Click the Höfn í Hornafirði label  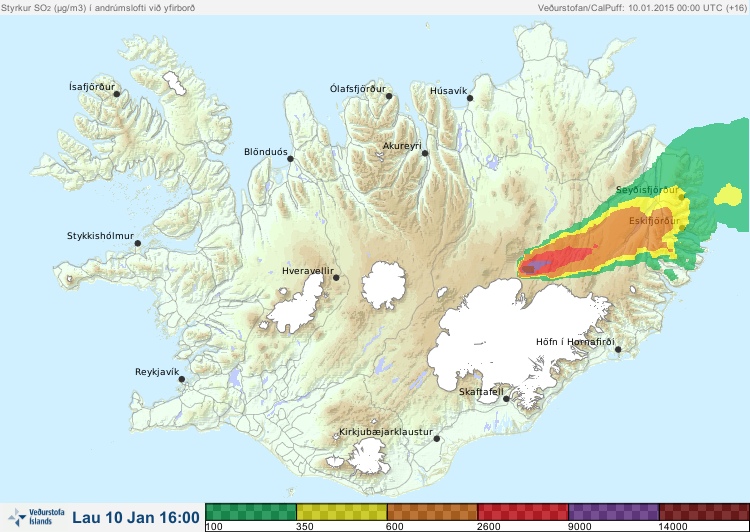[x=575, y=342]
